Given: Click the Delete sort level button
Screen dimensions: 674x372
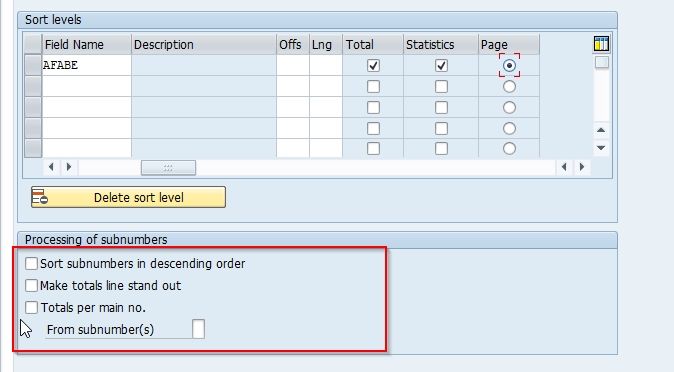Looking at the screenshot, I should pyautogui.click(x=128, y=197).
